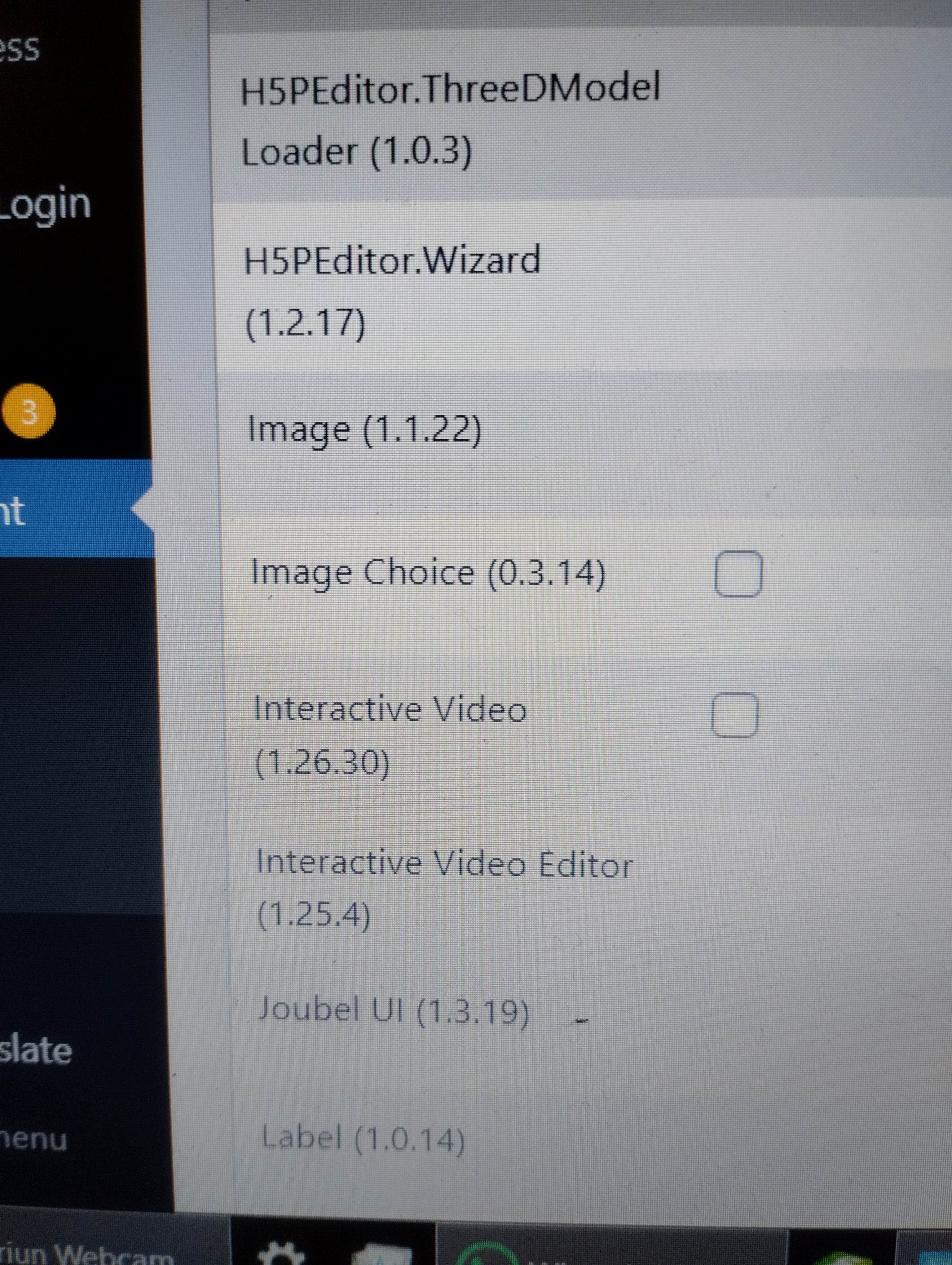Select the blue highlighted sidebar menu item

pos(74,508)
